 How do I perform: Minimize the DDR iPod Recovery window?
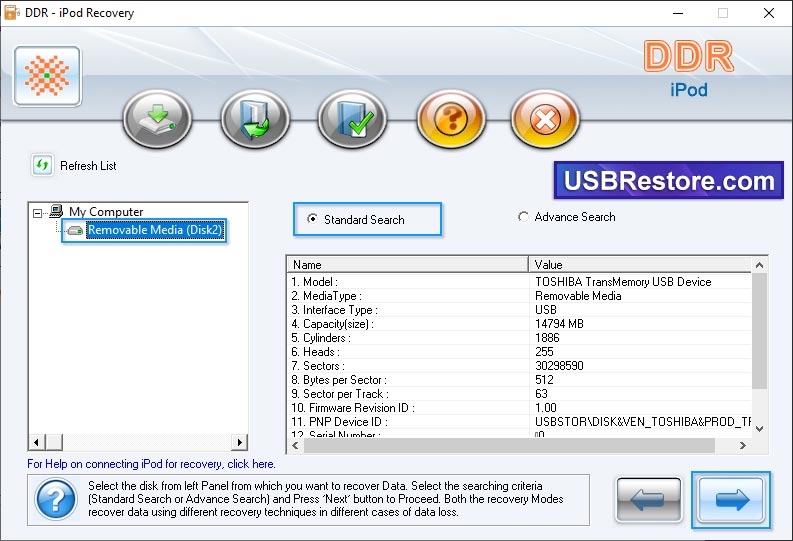point(678,13)
